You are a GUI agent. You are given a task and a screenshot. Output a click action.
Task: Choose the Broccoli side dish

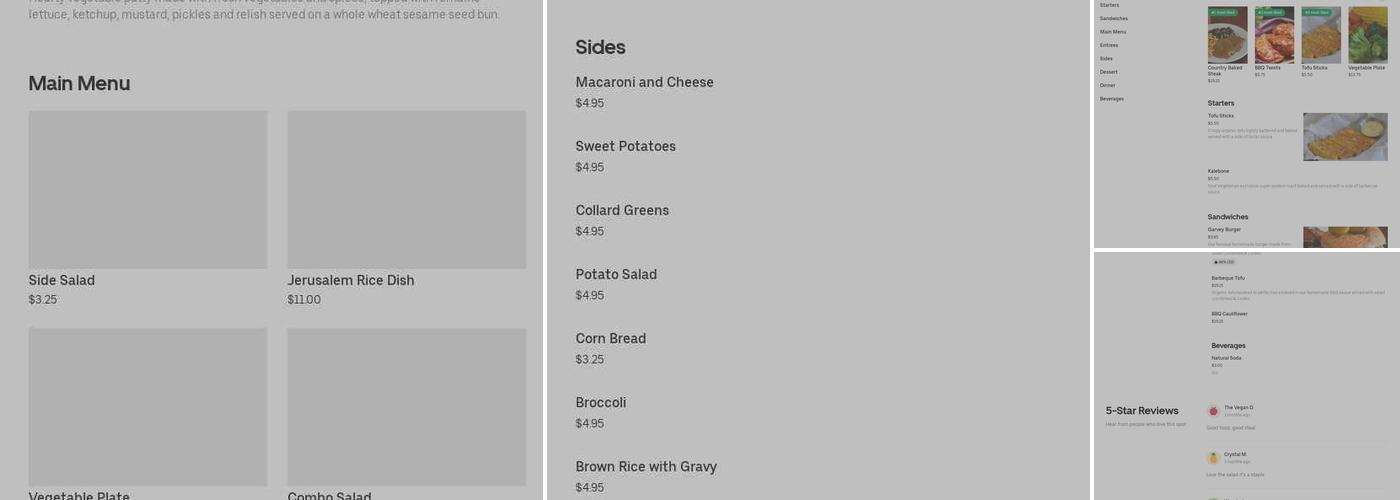(600, 403)
